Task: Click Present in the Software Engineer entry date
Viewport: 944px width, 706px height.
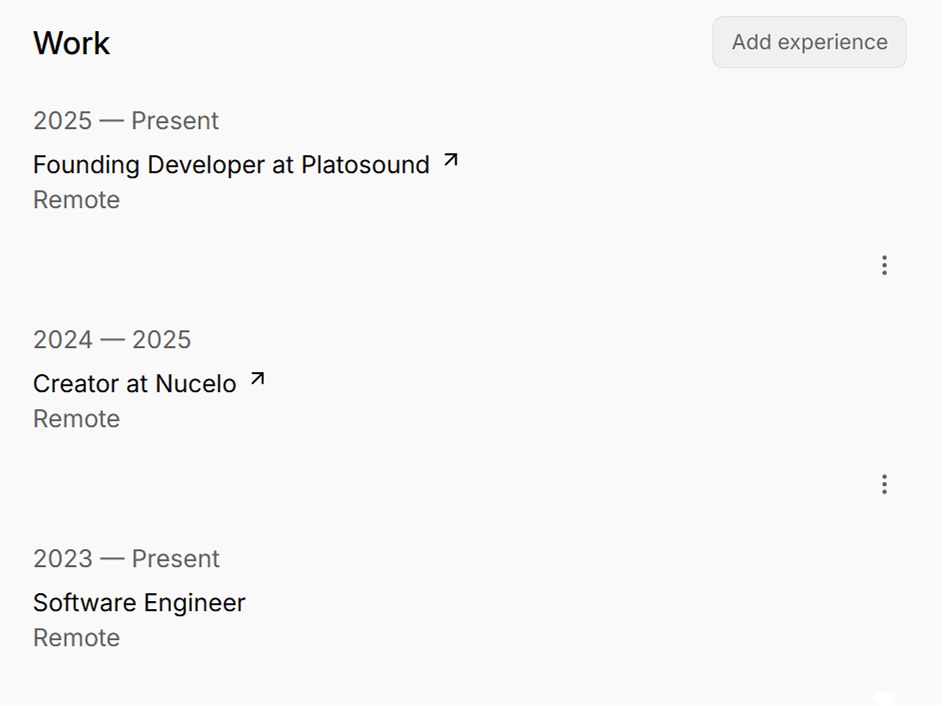Action: click(176, 559)
